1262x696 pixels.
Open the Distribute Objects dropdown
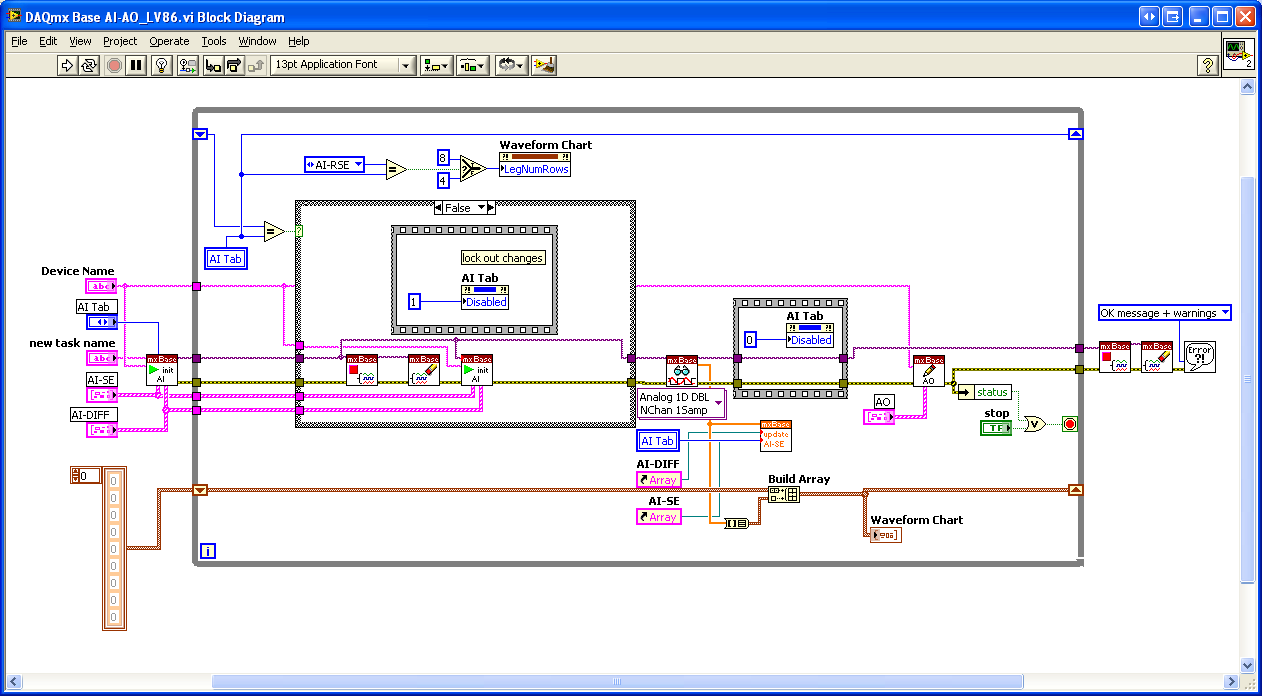click(x=472, y=65)
